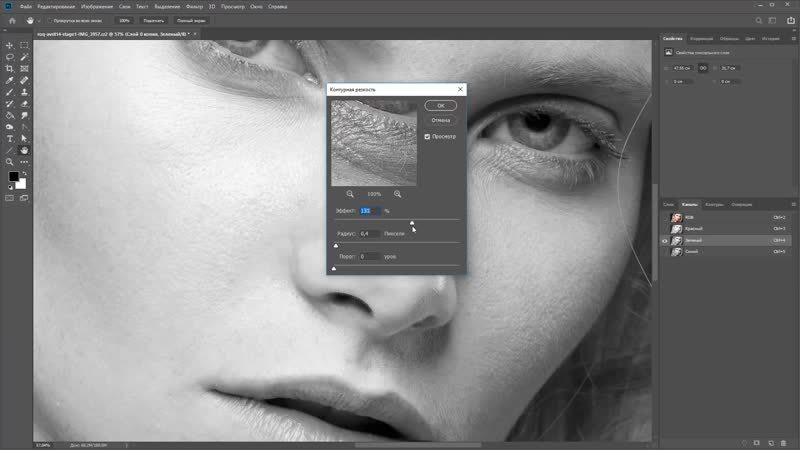Select the Crop tool
The width and height of the screenshot is (800, 450).
point(10,68)
